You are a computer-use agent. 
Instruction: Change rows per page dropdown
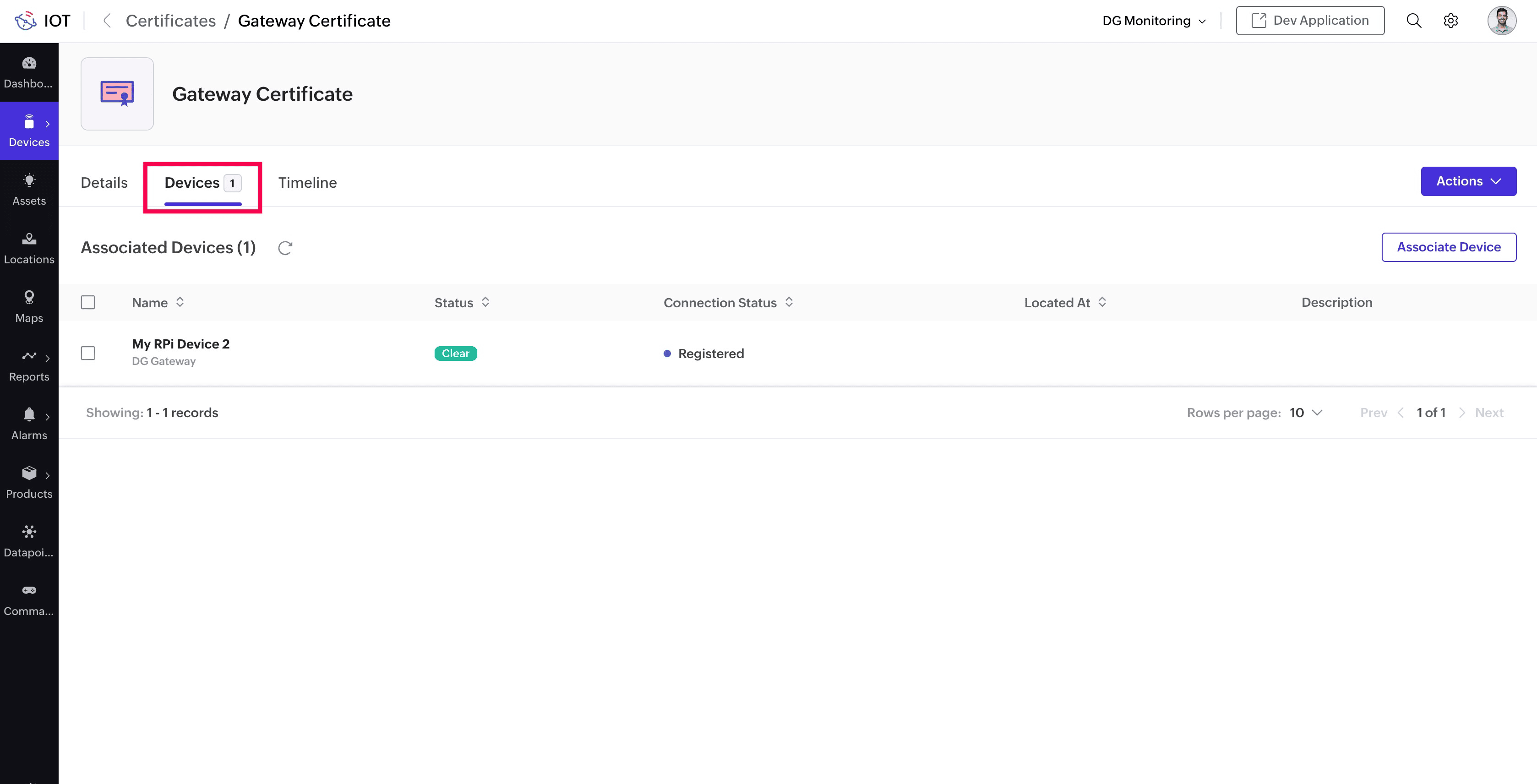1306,413
